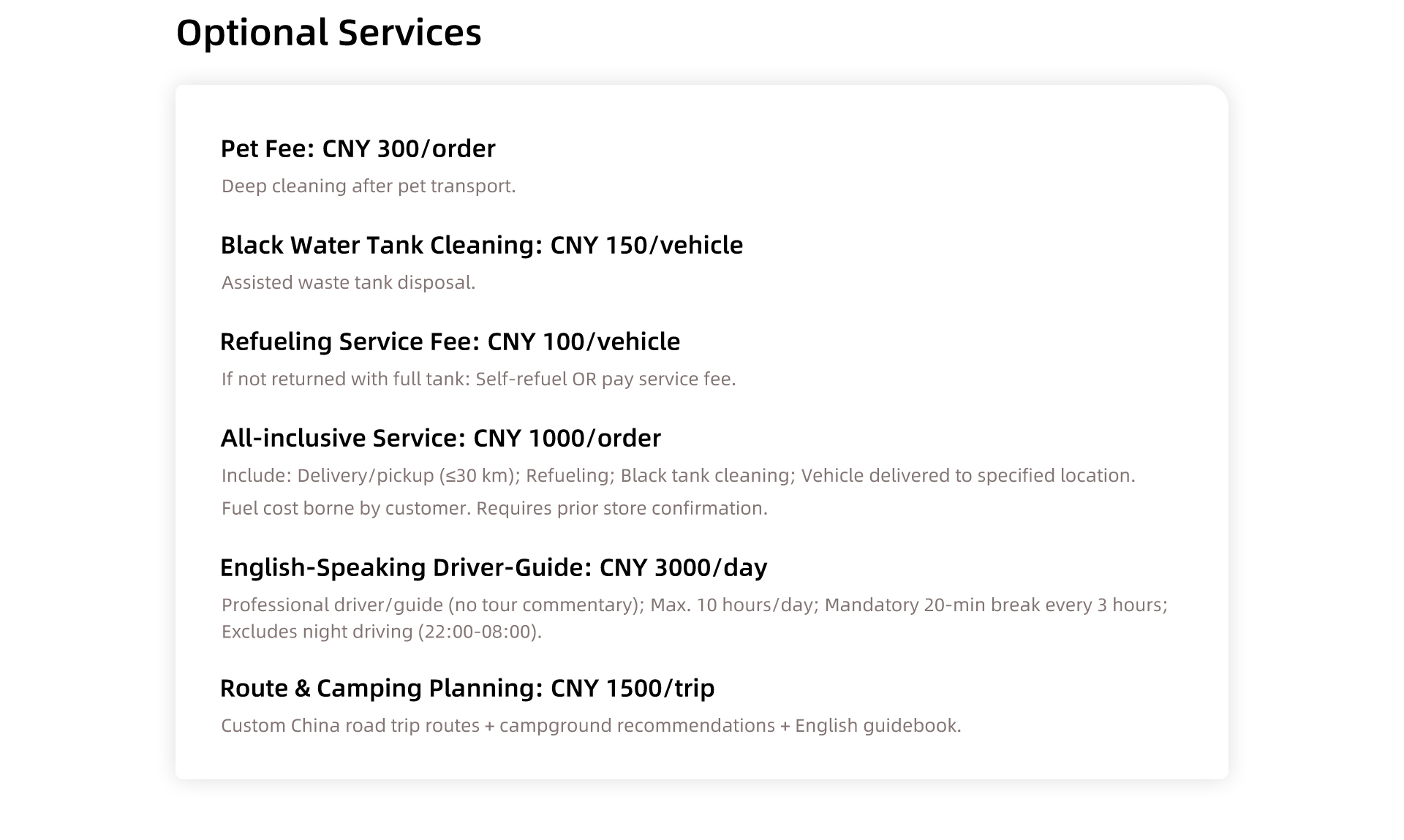Viewport: 1404px width, 840px height.
Task: Click the campground recommendations phrase
Action: pyautogui.click(x=637, y=725)
